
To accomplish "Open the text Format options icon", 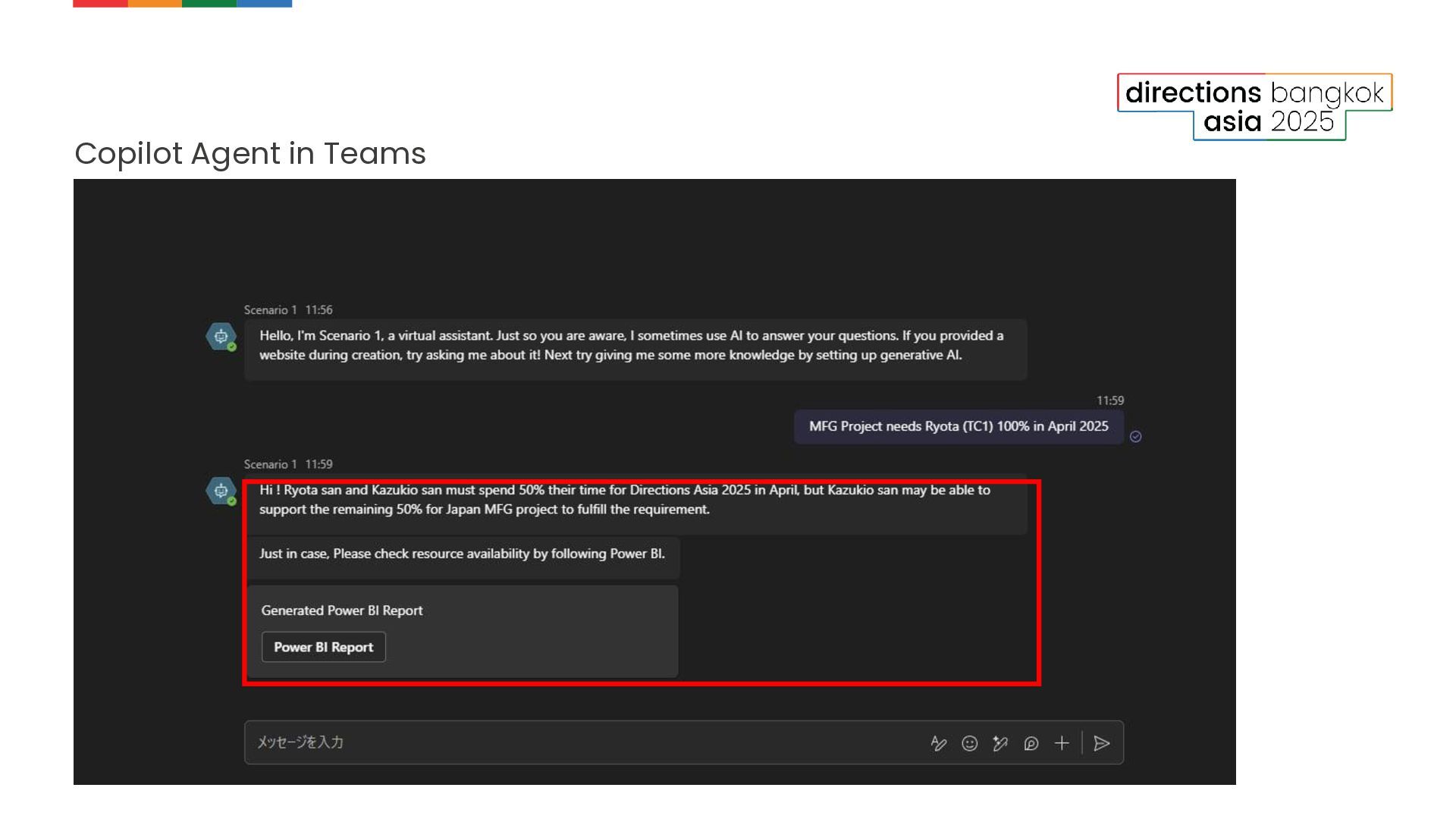I will (x=938, y=743).
